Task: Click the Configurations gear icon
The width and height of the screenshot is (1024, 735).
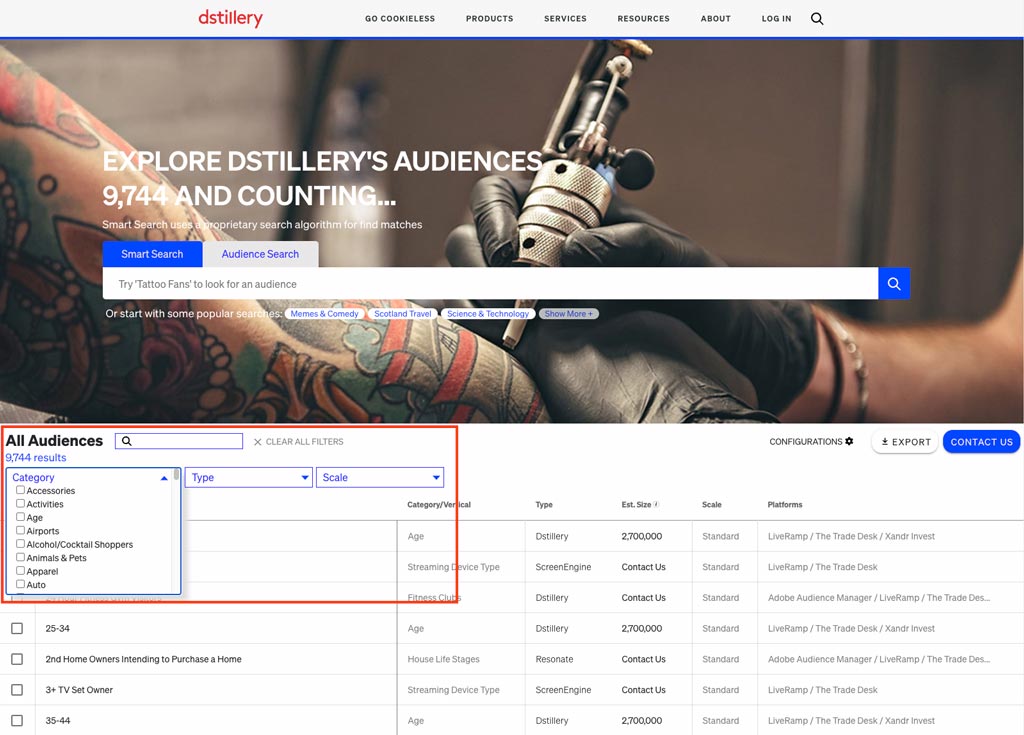Action: coord(849,441)
